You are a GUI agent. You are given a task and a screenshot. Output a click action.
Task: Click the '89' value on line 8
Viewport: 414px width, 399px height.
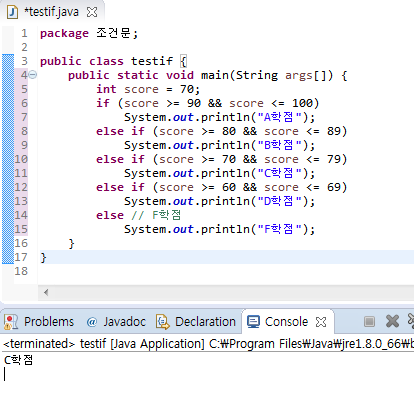[x=334, y=131]
